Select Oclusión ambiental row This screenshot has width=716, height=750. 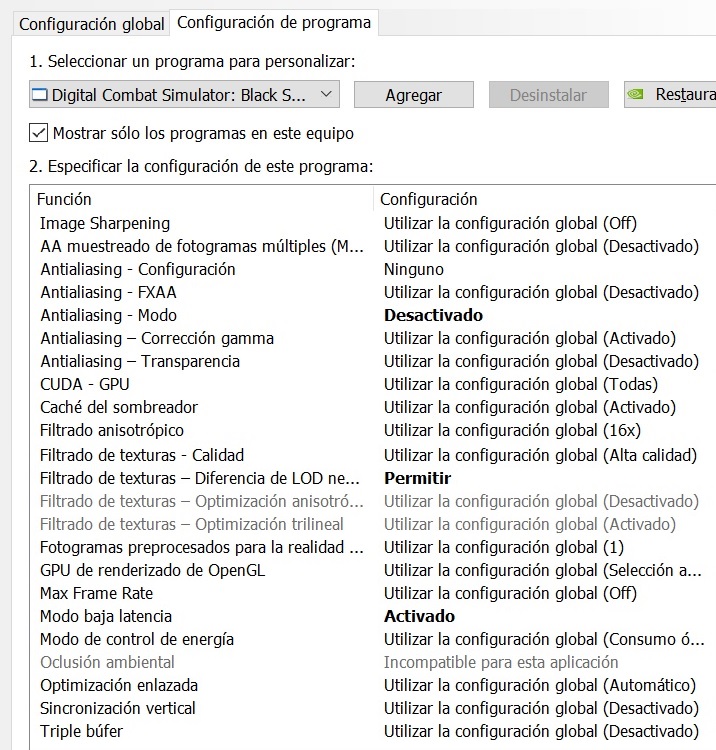pos(373,662)
